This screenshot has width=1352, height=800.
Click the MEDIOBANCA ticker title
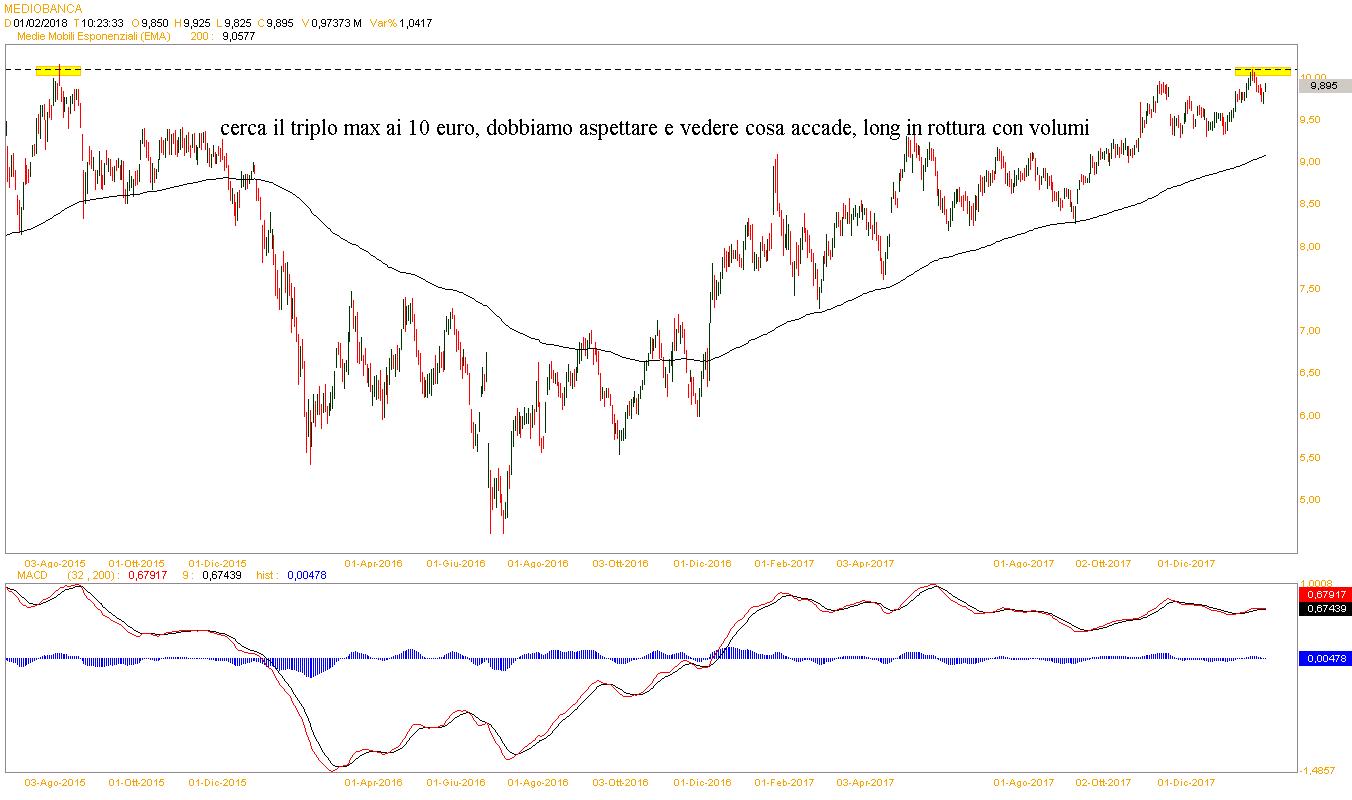tap(43, 8)
